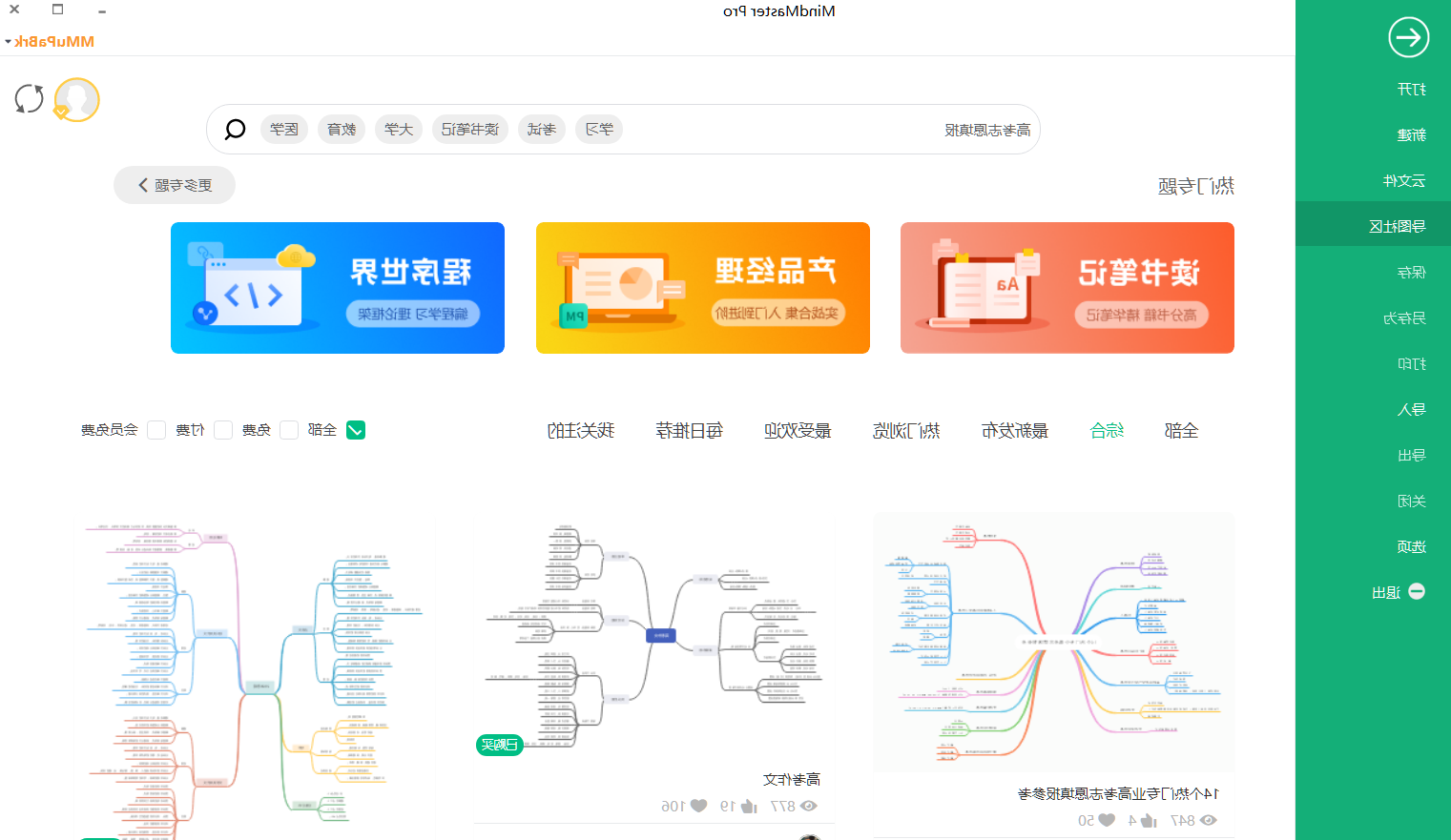Check the 免费 filter checkbox
The image size is (1451, 840).
click(289, 430)
